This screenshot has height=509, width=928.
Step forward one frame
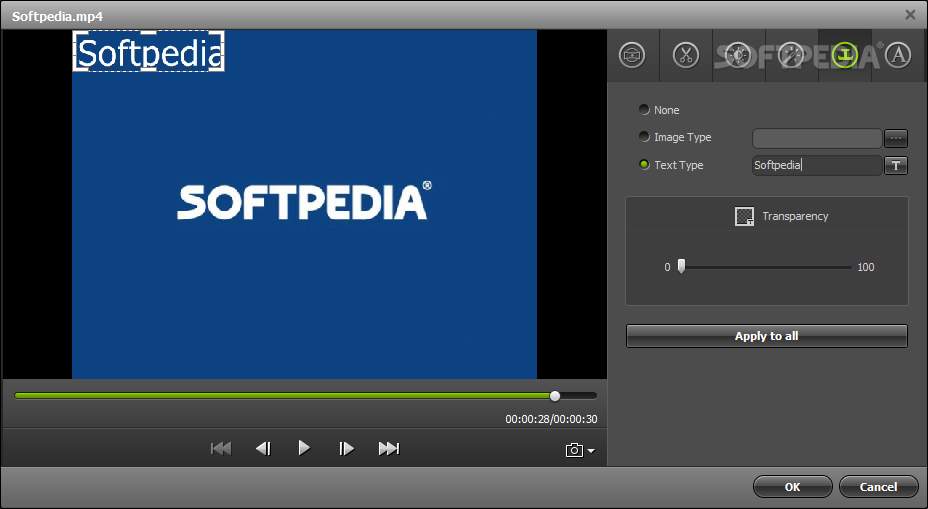coord(346,449)
